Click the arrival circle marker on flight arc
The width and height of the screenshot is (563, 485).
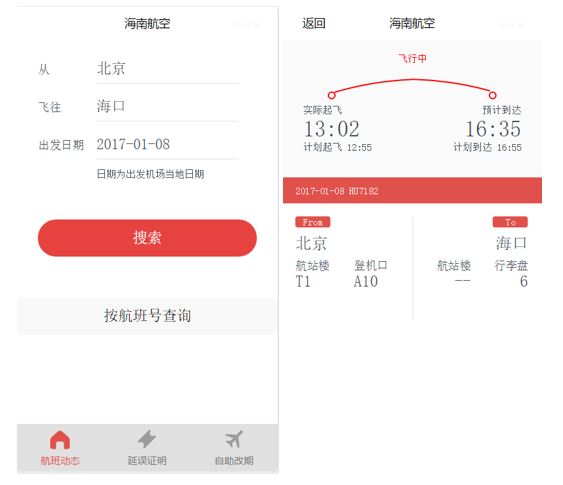492,95
